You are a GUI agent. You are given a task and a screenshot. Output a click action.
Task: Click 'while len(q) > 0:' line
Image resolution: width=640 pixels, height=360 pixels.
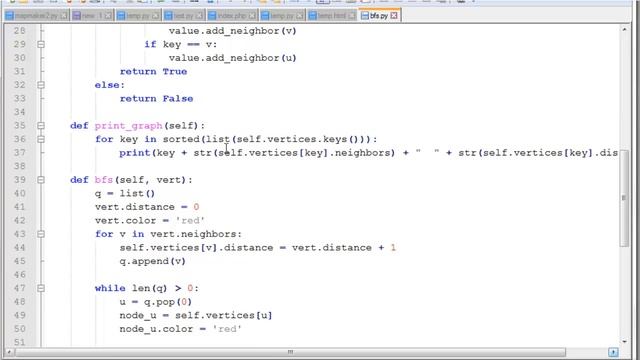coord(147,288)
